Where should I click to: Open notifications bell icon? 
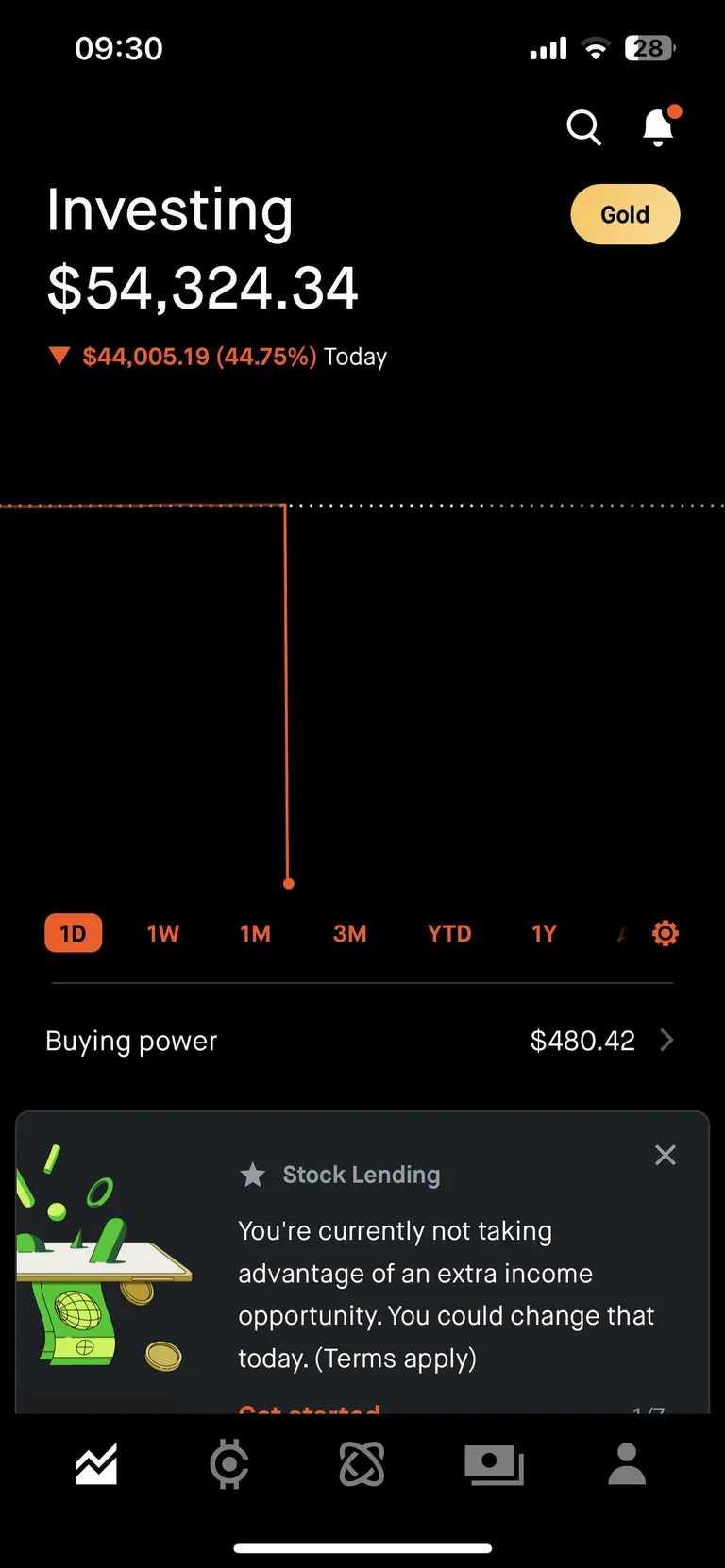pos(658,127)
